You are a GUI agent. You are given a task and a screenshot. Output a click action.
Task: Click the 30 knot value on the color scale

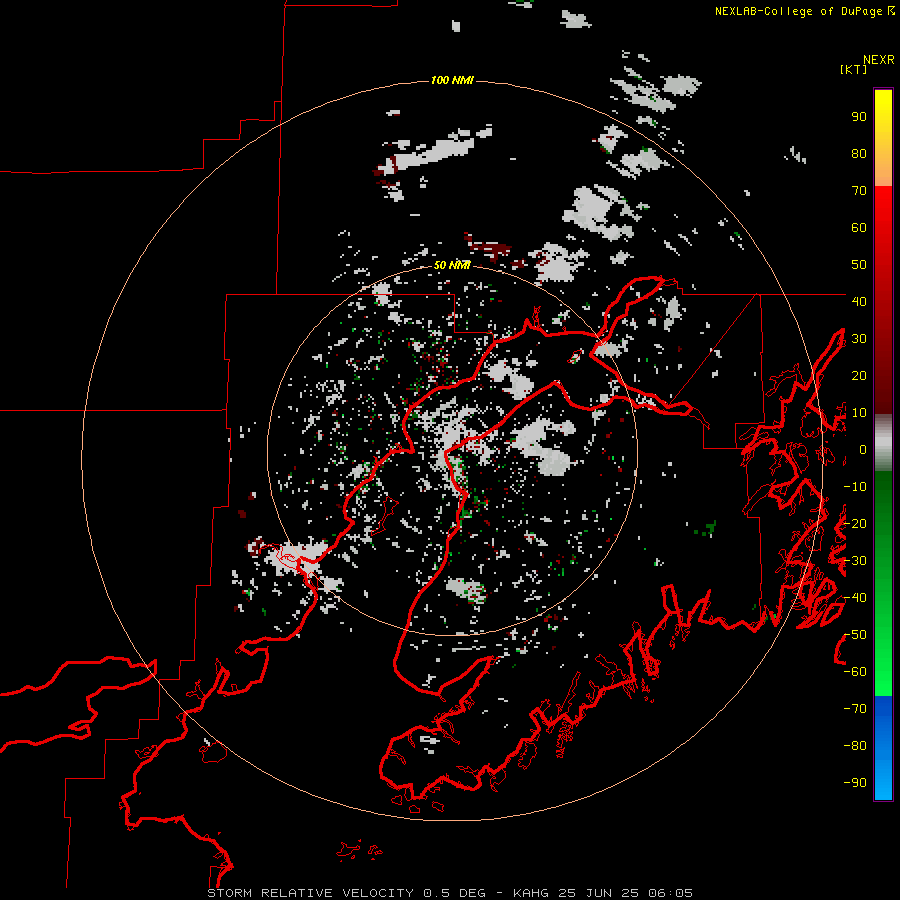pos(859,339)
